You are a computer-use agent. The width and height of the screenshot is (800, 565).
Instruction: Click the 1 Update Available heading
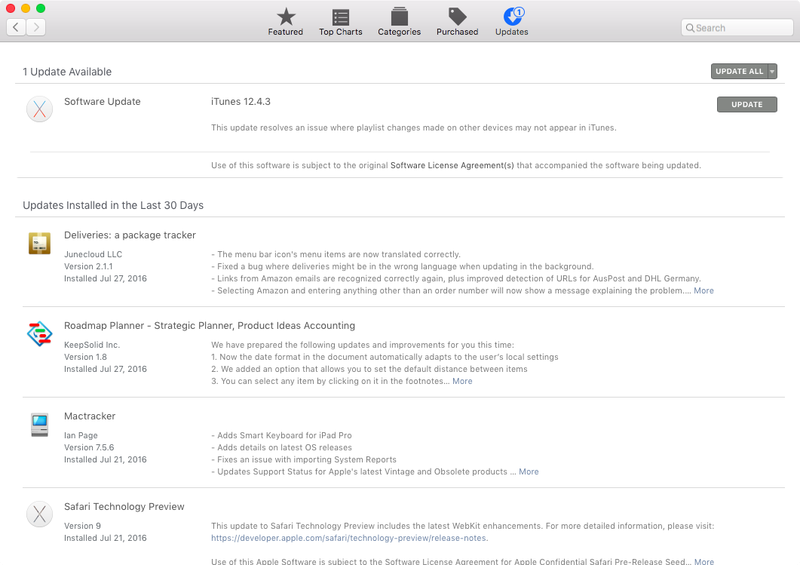tap(67, 72)
